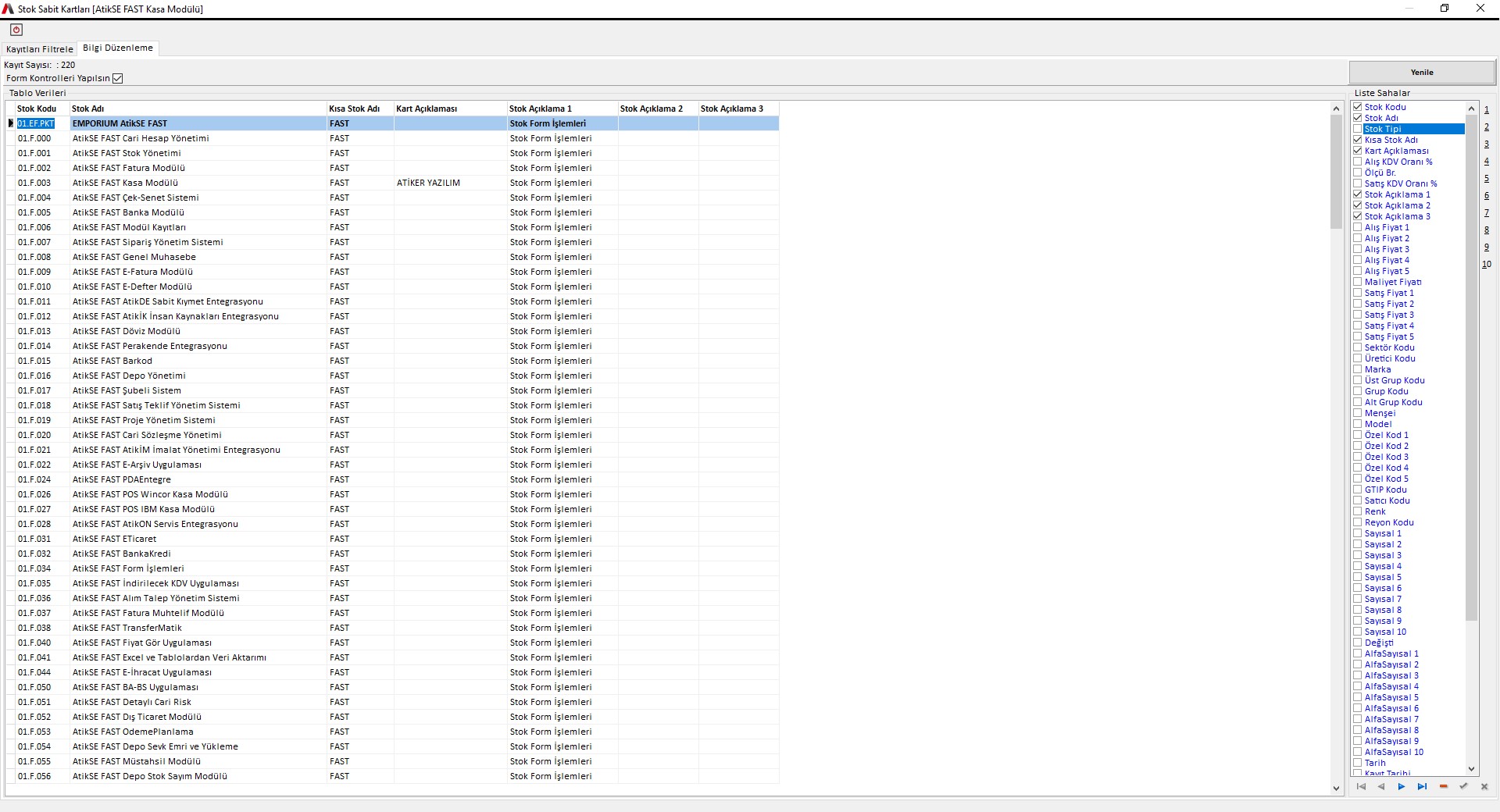This screenshot has height=812, width=1500.
Task: Check the Maliyet Fiyatı field
Action: (x=1358, y=282)
